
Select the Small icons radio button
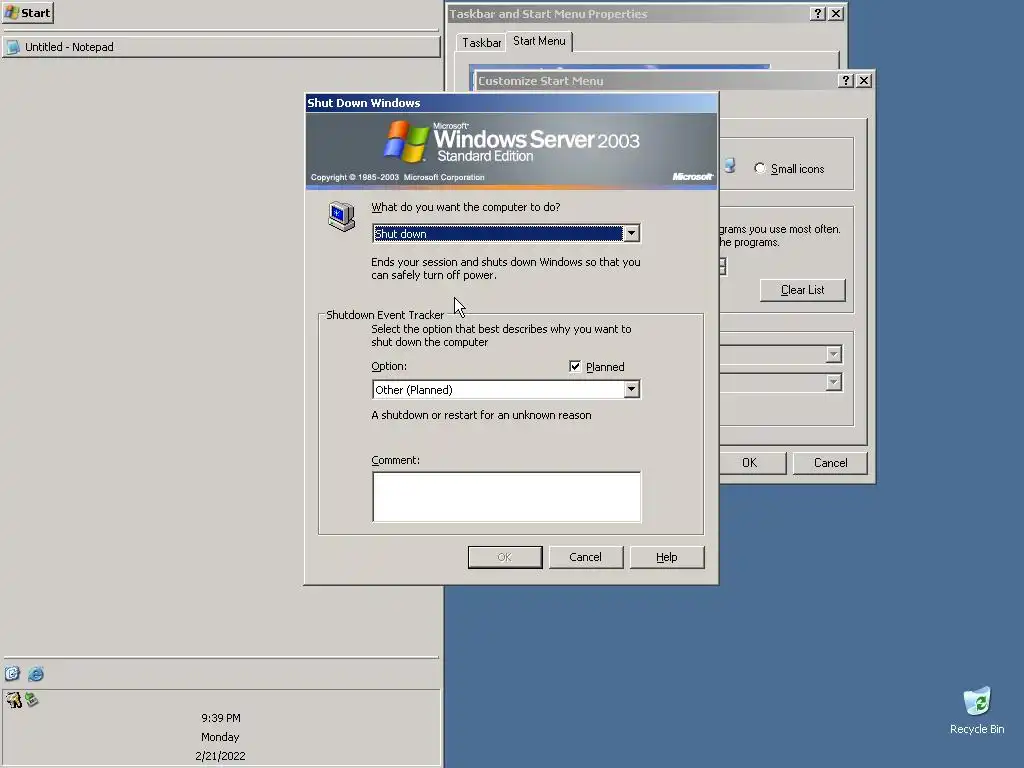[760, 168]
